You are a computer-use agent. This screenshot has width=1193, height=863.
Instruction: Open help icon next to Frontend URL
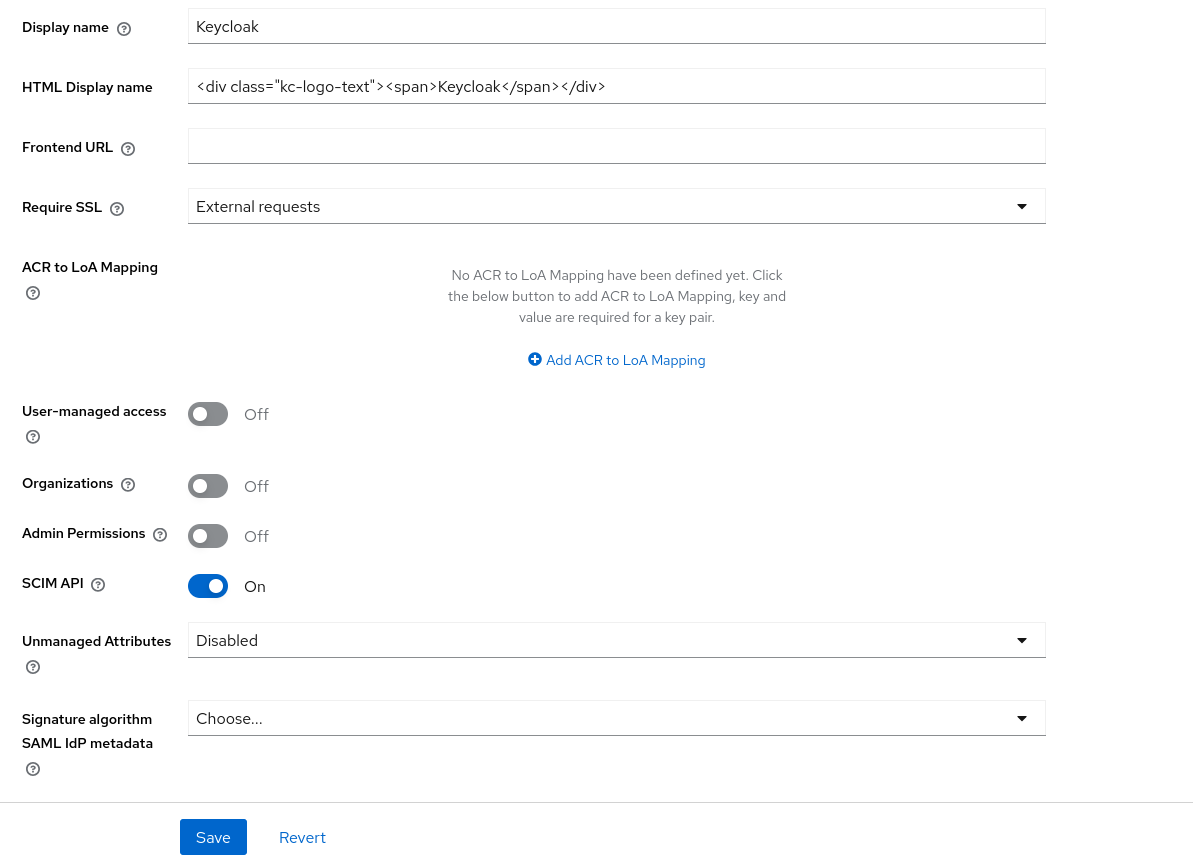[x=128, y=149]
